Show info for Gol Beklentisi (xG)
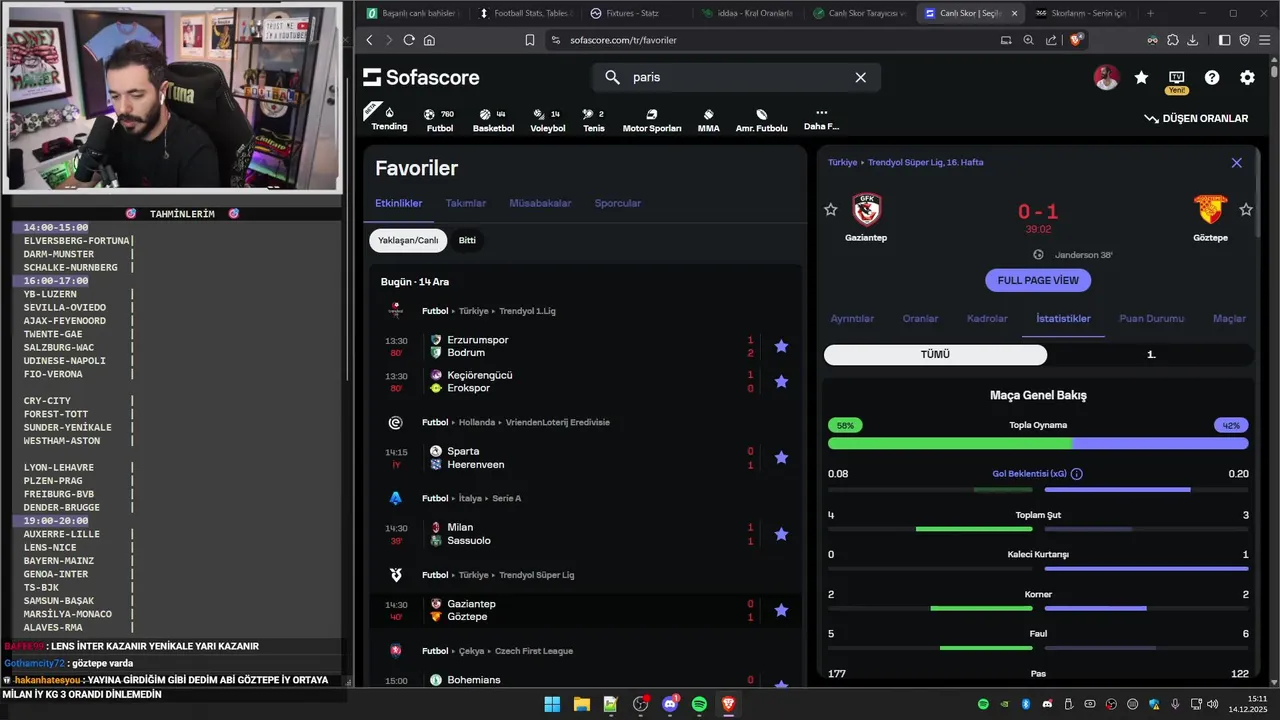 tap(1077, 474)
